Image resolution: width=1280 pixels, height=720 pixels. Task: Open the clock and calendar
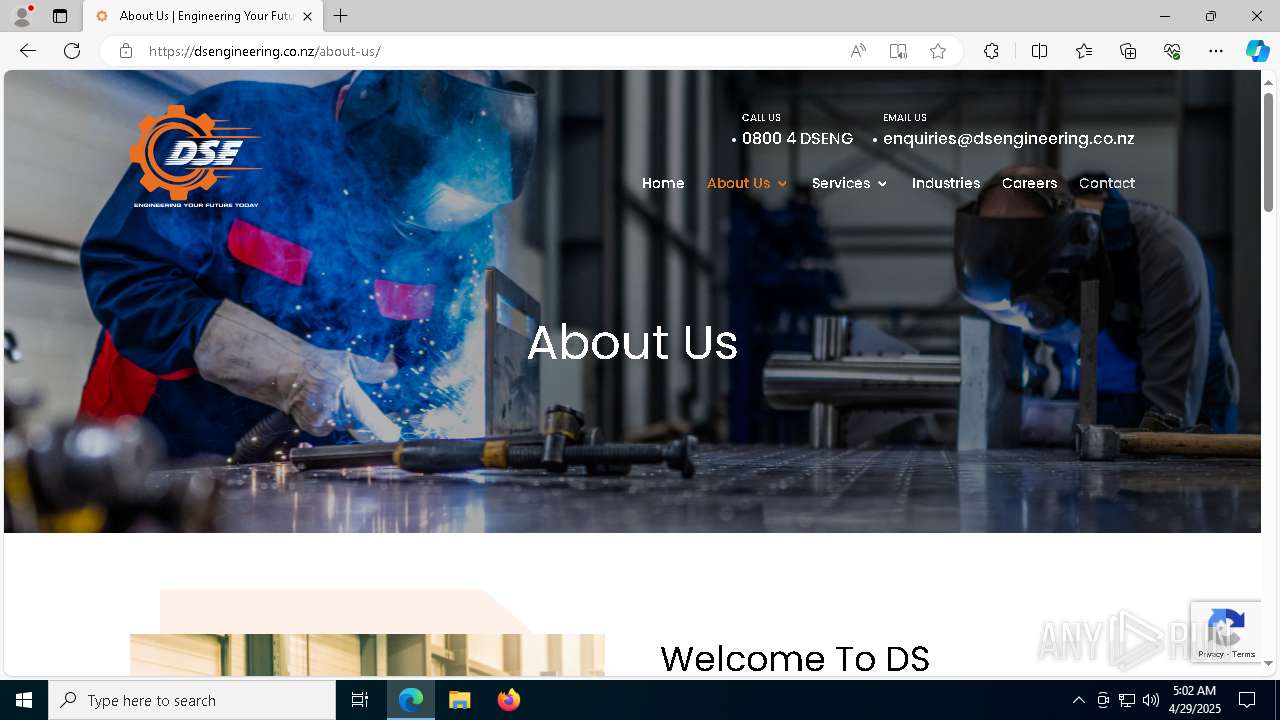(x=1194, y=700)
